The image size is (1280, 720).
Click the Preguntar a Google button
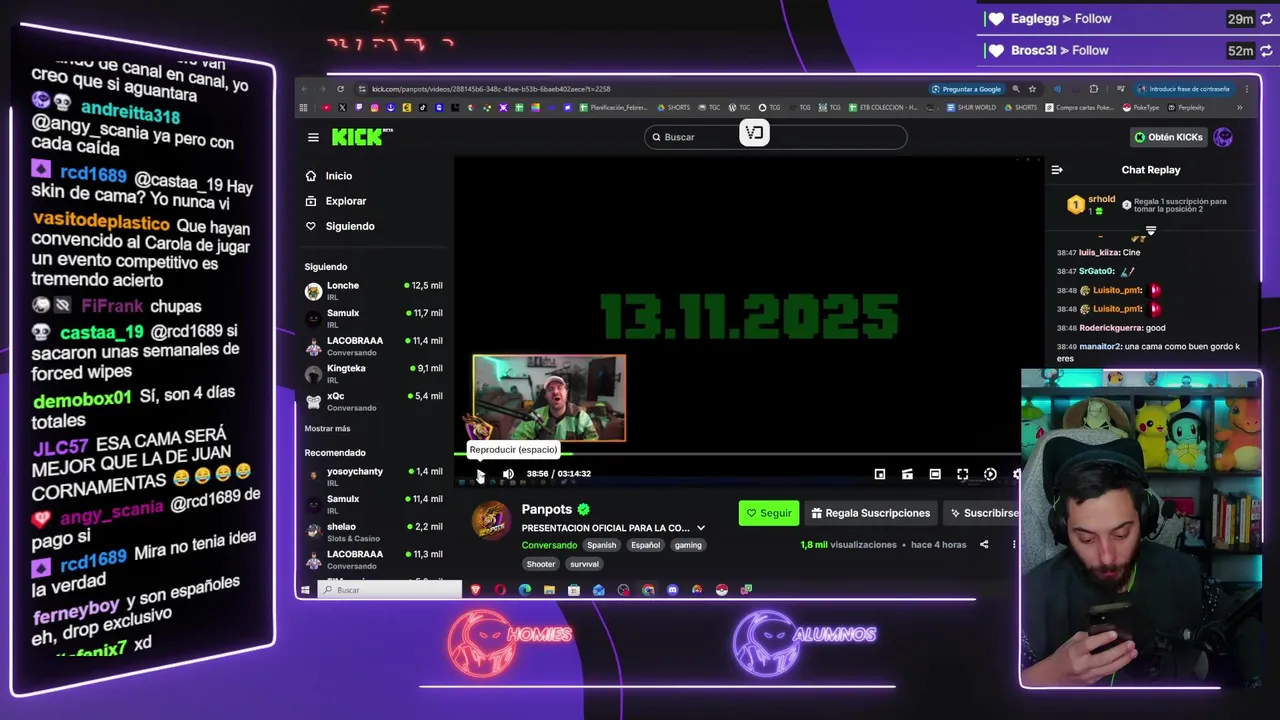tap(966, 89)
